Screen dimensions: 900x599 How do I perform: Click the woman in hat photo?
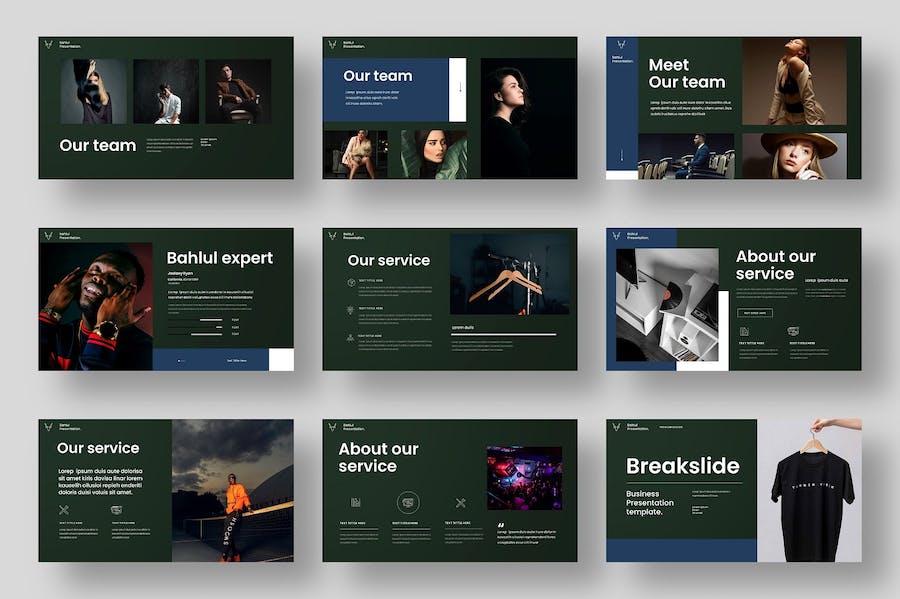coord(801,156)
